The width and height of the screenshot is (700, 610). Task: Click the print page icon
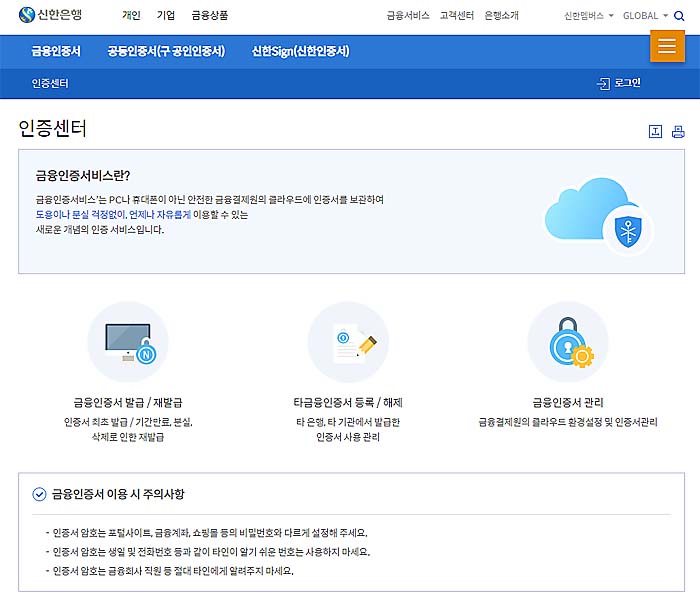click(678, 131)
